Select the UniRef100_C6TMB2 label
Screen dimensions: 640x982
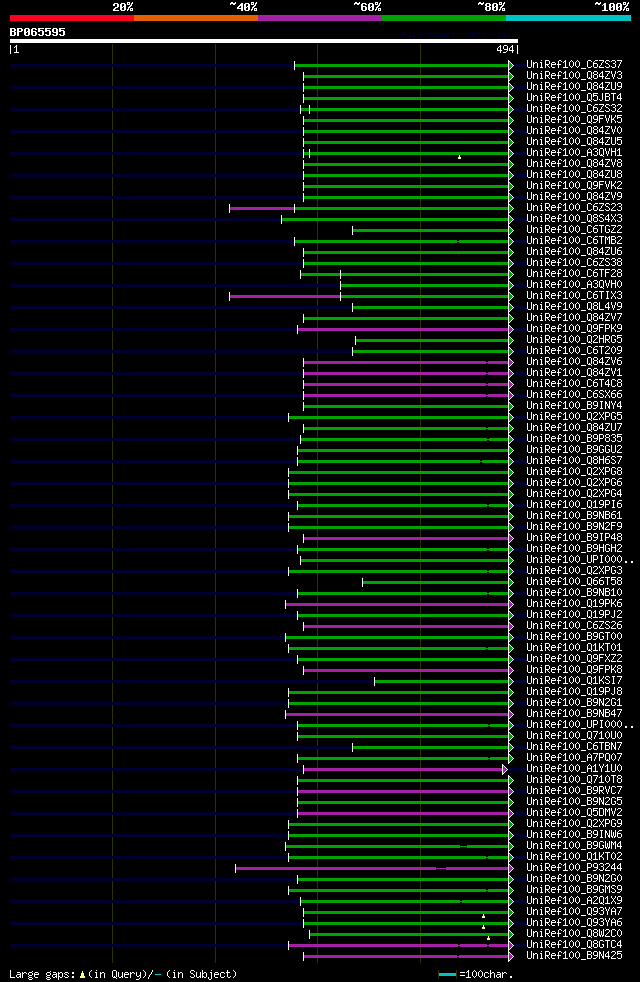coord(574,240)
